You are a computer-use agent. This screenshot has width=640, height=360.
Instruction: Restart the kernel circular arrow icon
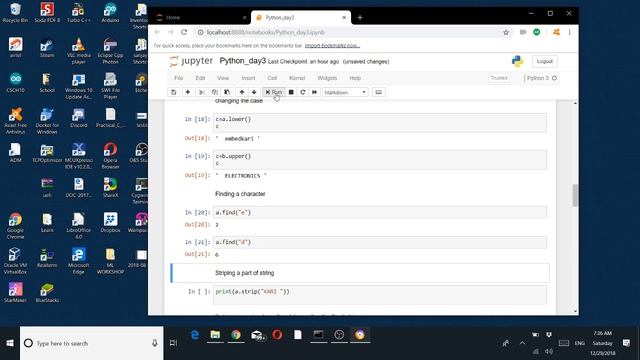click(303, 92)
